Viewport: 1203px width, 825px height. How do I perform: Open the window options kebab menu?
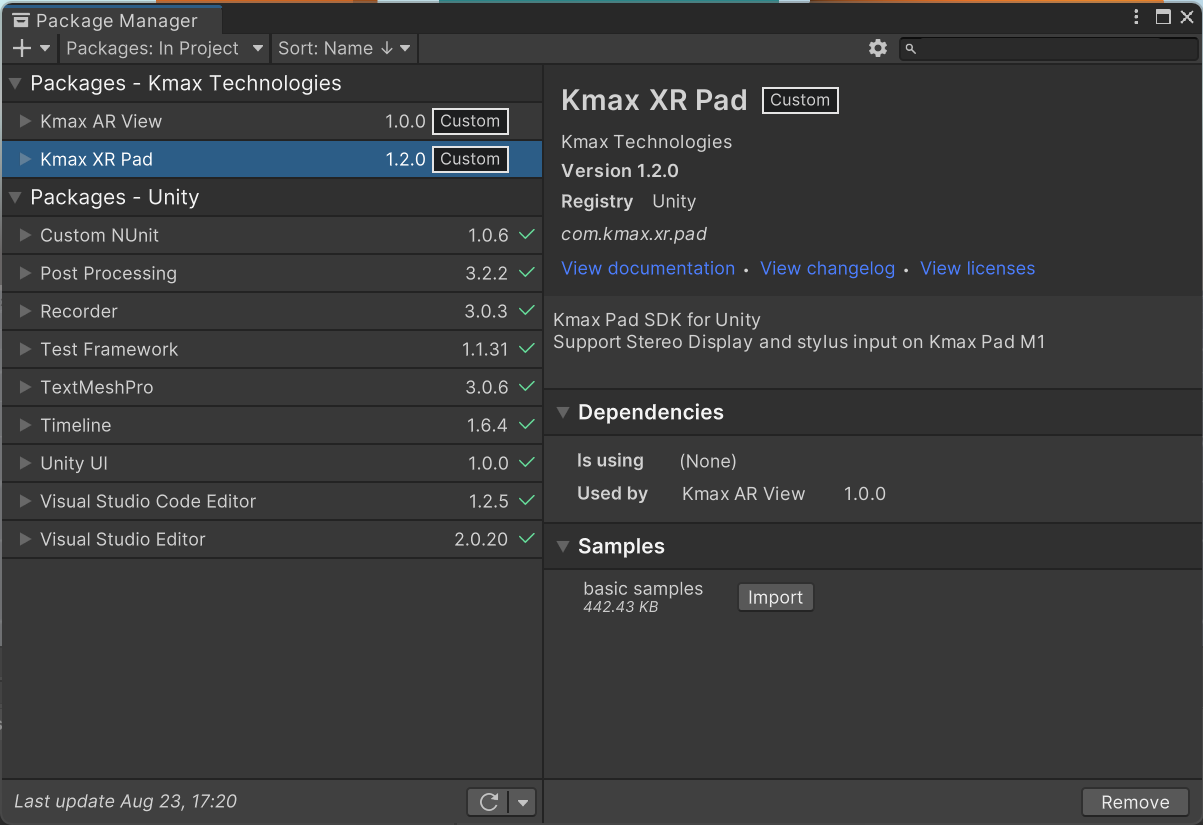pos(1137,17)
